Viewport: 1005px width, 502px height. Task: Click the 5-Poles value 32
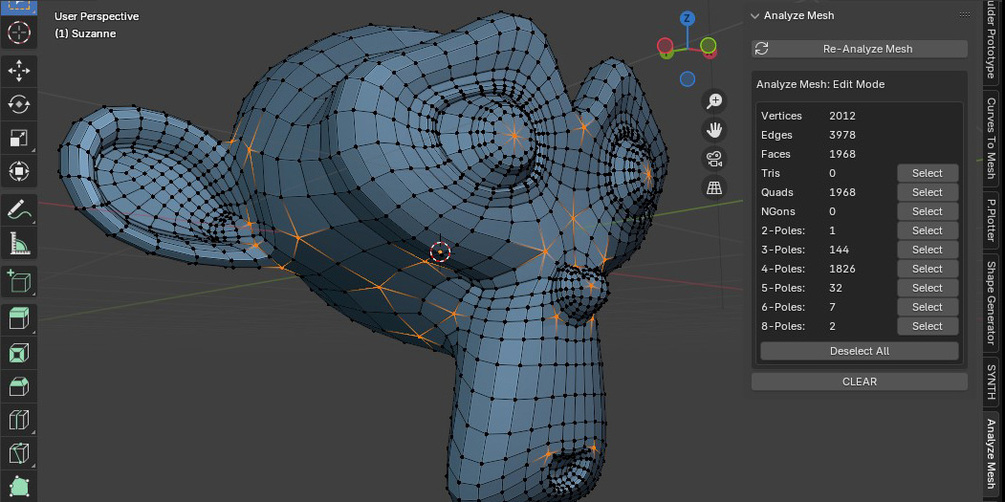point(836,288)
